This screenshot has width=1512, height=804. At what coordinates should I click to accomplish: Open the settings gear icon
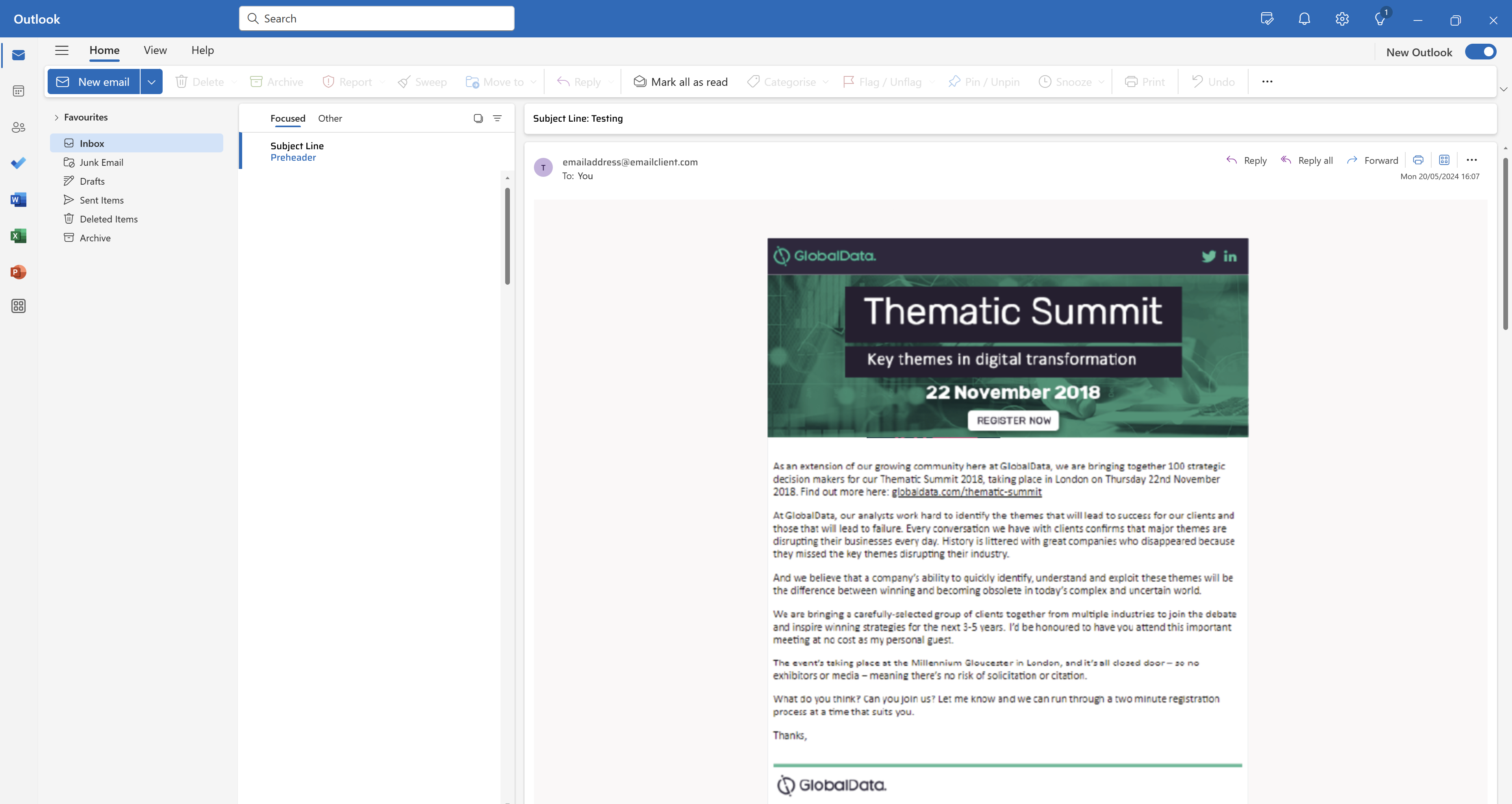pyautogui.click(x=1342, y=19)
